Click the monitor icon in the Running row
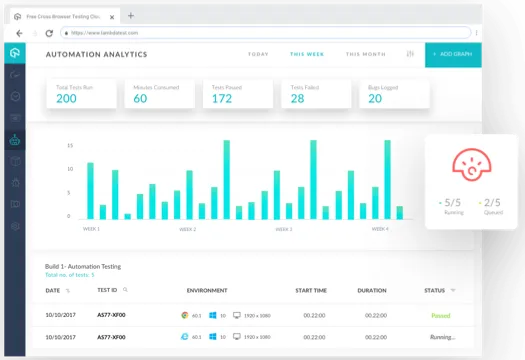 [x=237, y=337]
